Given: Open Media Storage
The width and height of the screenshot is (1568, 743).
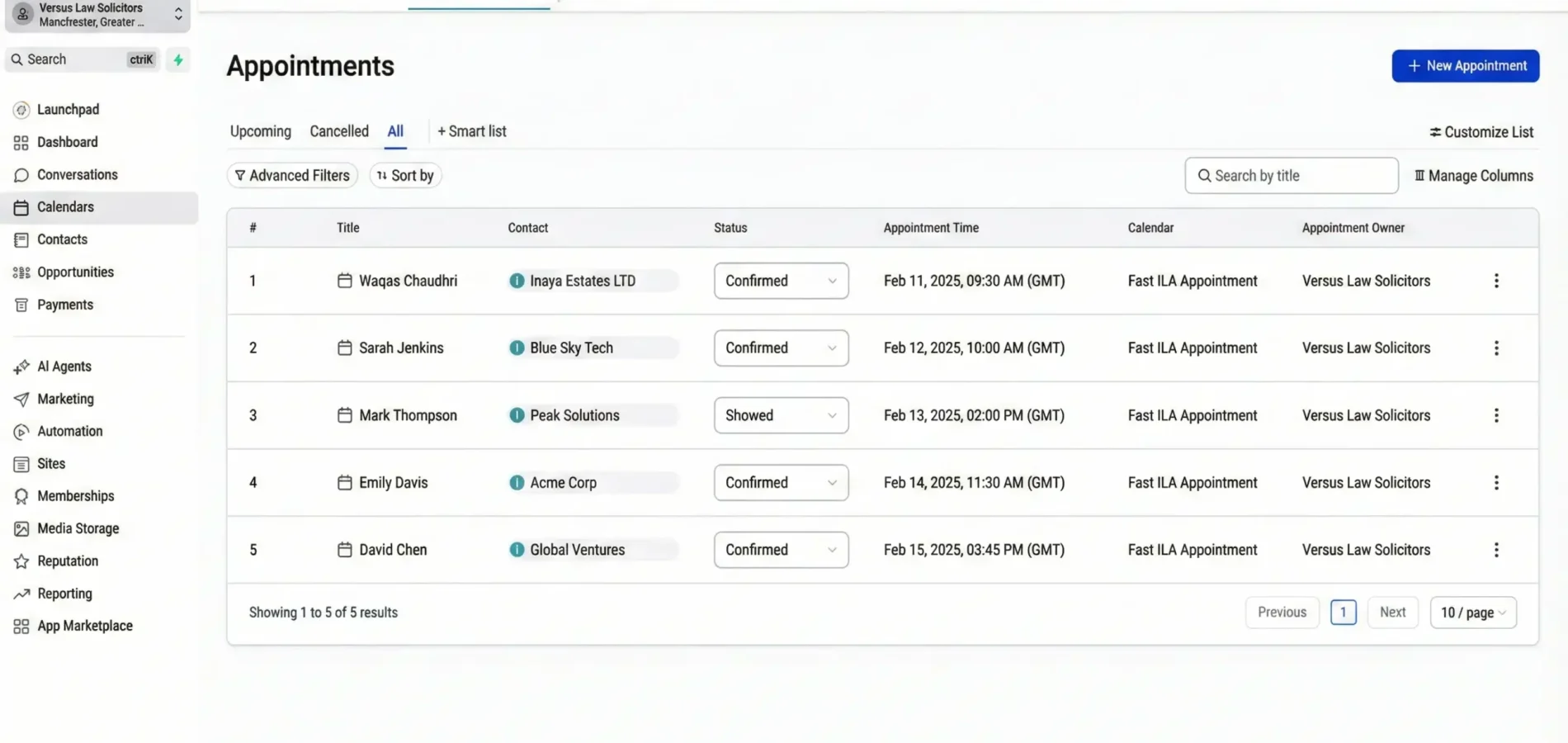Looking at the screenshot, I should (x=78, y=528).
